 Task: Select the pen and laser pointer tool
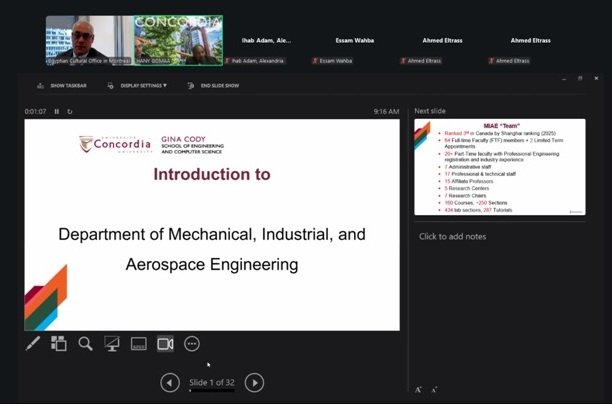[33, 344]
